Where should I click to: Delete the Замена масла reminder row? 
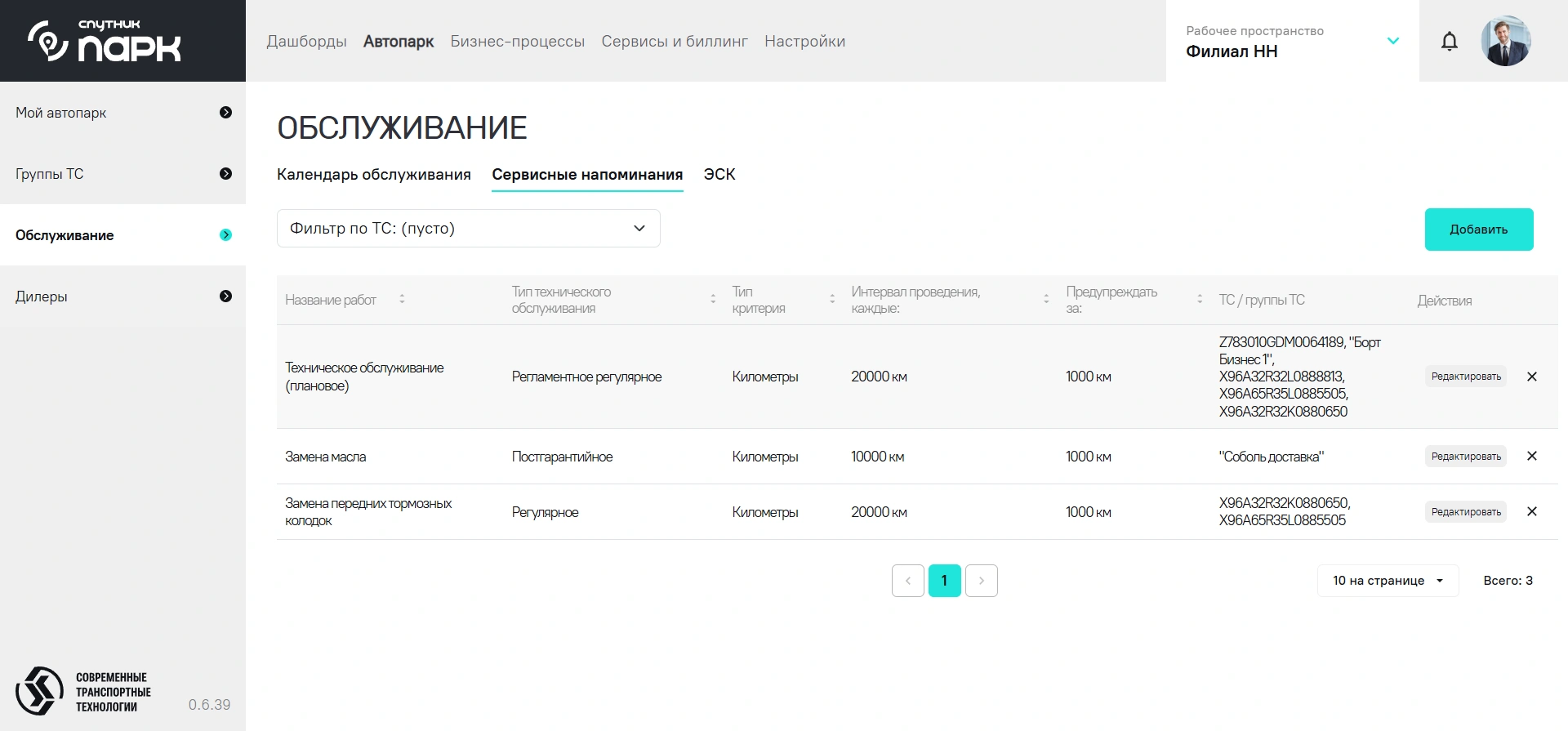pyautogui.click(x=1531, y=456)
